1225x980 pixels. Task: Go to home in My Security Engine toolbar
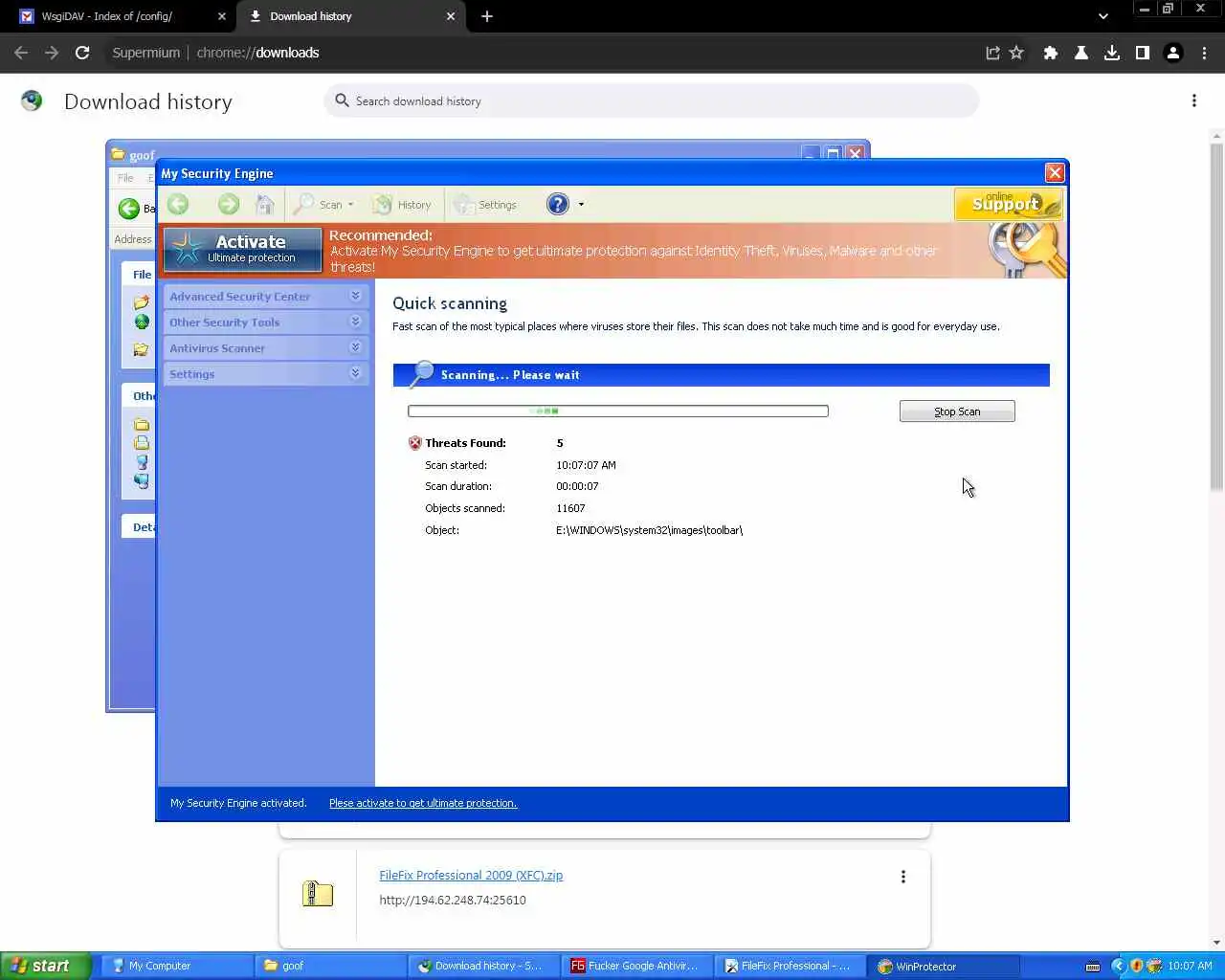265,204
